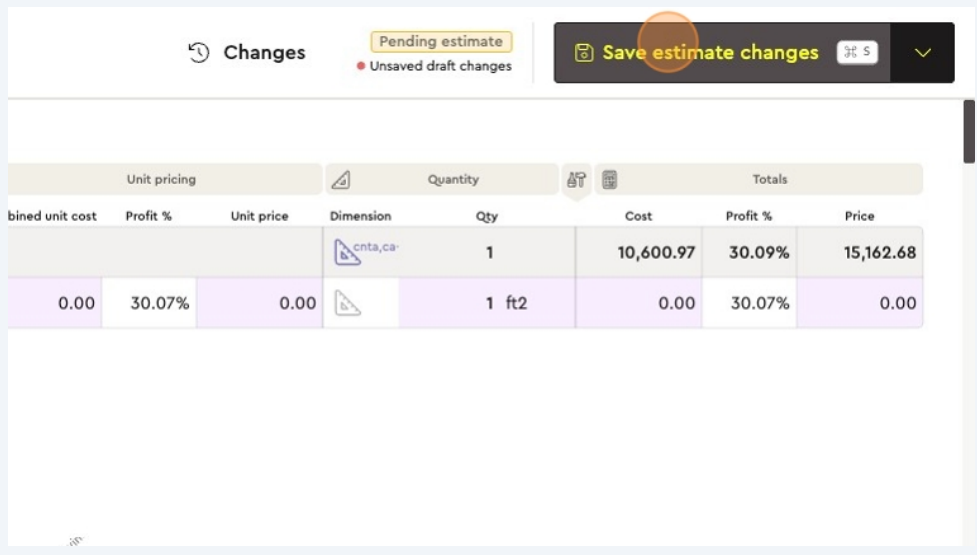Click the second row combined unit cost cell
This screenshot has height=555, width=977.
55,303
